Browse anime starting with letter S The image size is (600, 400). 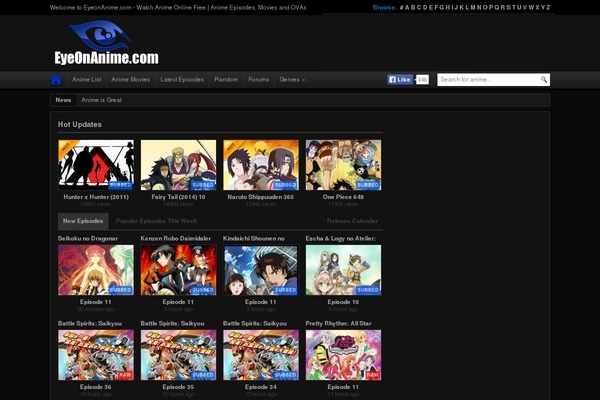508,7
